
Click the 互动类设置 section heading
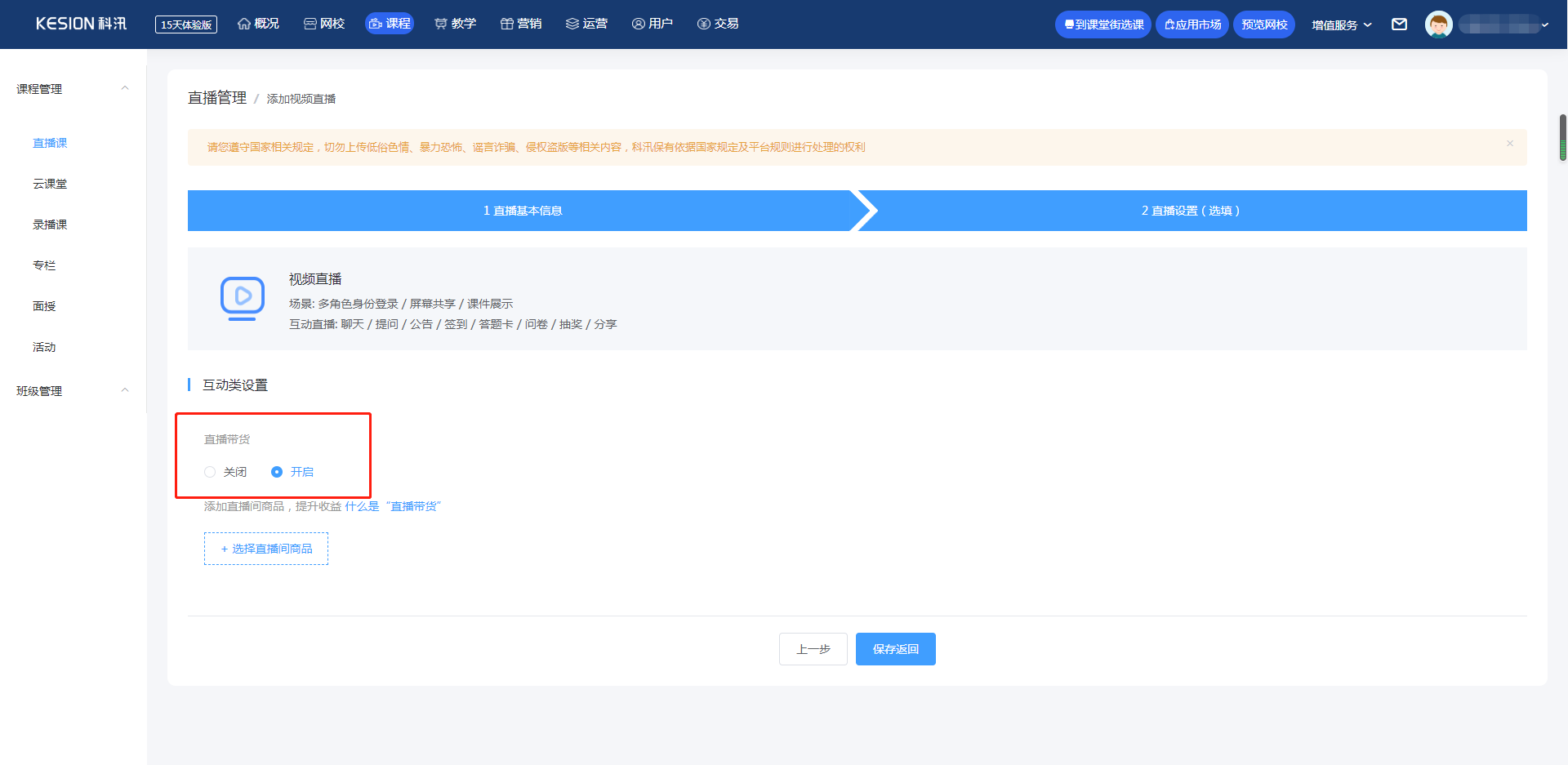235,385
